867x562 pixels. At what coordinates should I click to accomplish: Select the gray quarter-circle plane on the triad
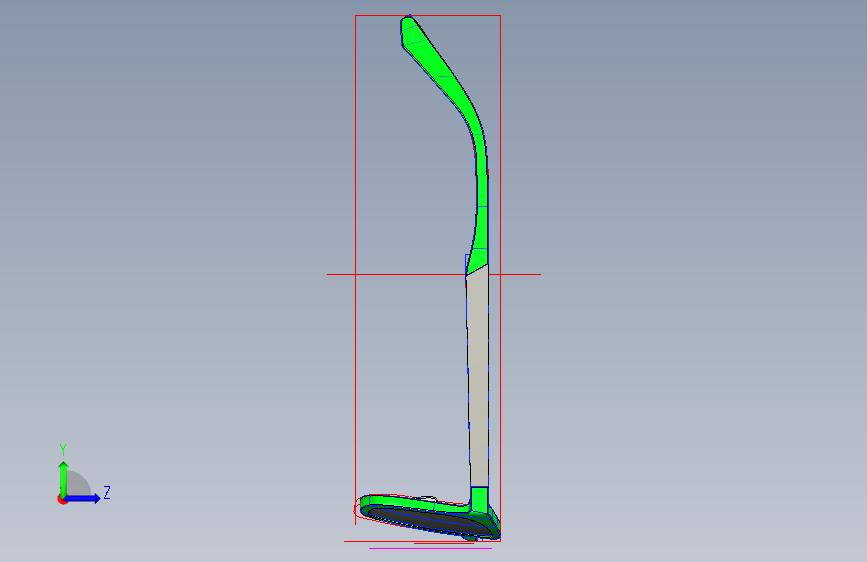[78, 483]
